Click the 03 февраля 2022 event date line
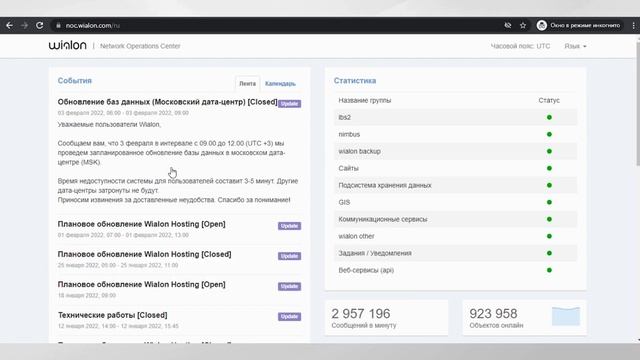This screenshot has width=640, height=360. tap(123, 113)
